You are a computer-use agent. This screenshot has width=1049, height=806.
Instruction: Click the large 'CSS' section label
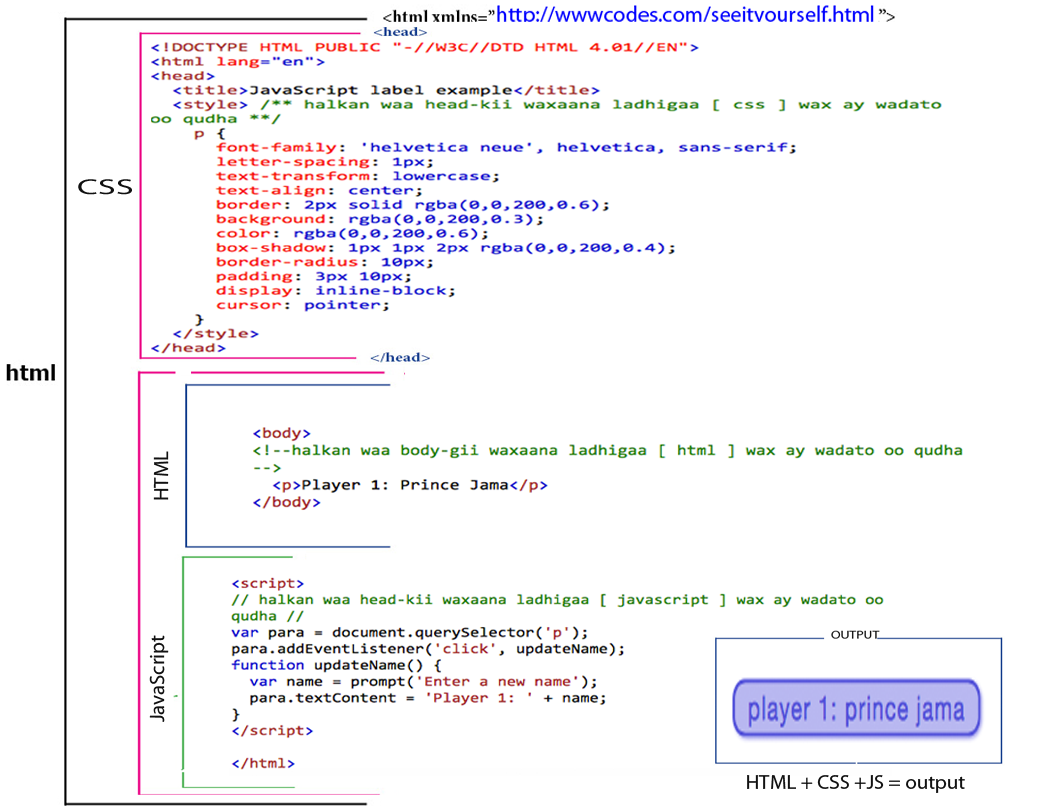click(x=105, y=187)
